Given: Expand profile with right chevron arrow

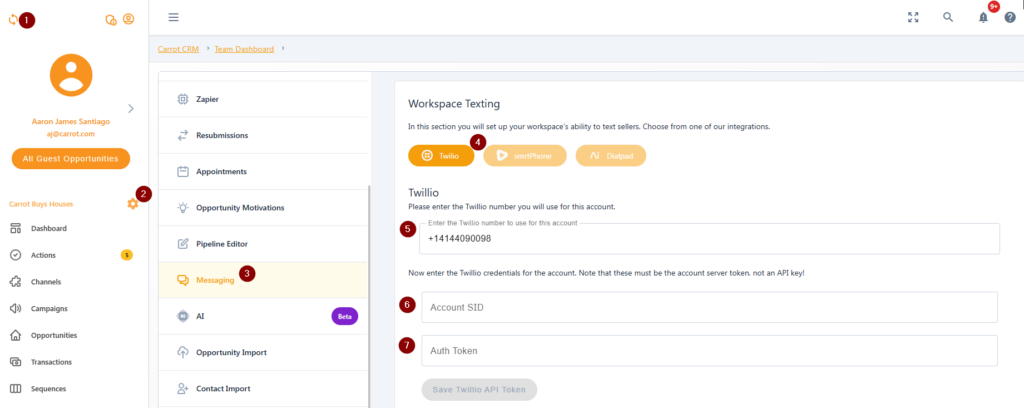Looking at the screenshot, I should point(131,108).
